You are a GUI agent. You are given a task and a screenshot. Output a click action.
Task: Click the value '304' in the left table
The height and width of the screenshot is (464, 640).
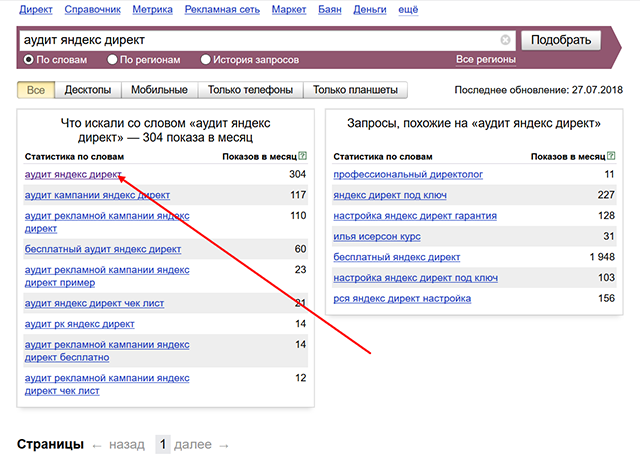(x=298, y=174)
